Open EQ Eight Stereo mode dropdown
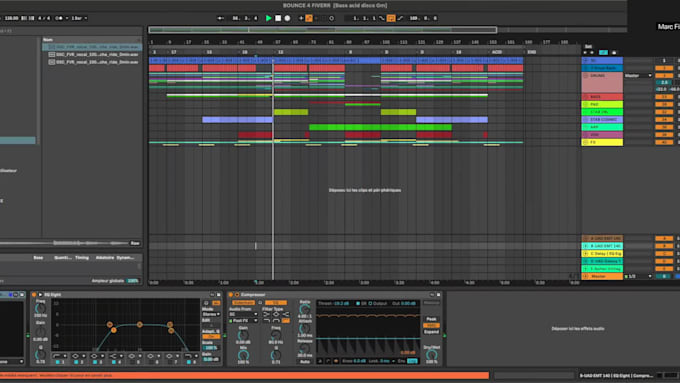This screenshot has height=383, width=680. 211,314
